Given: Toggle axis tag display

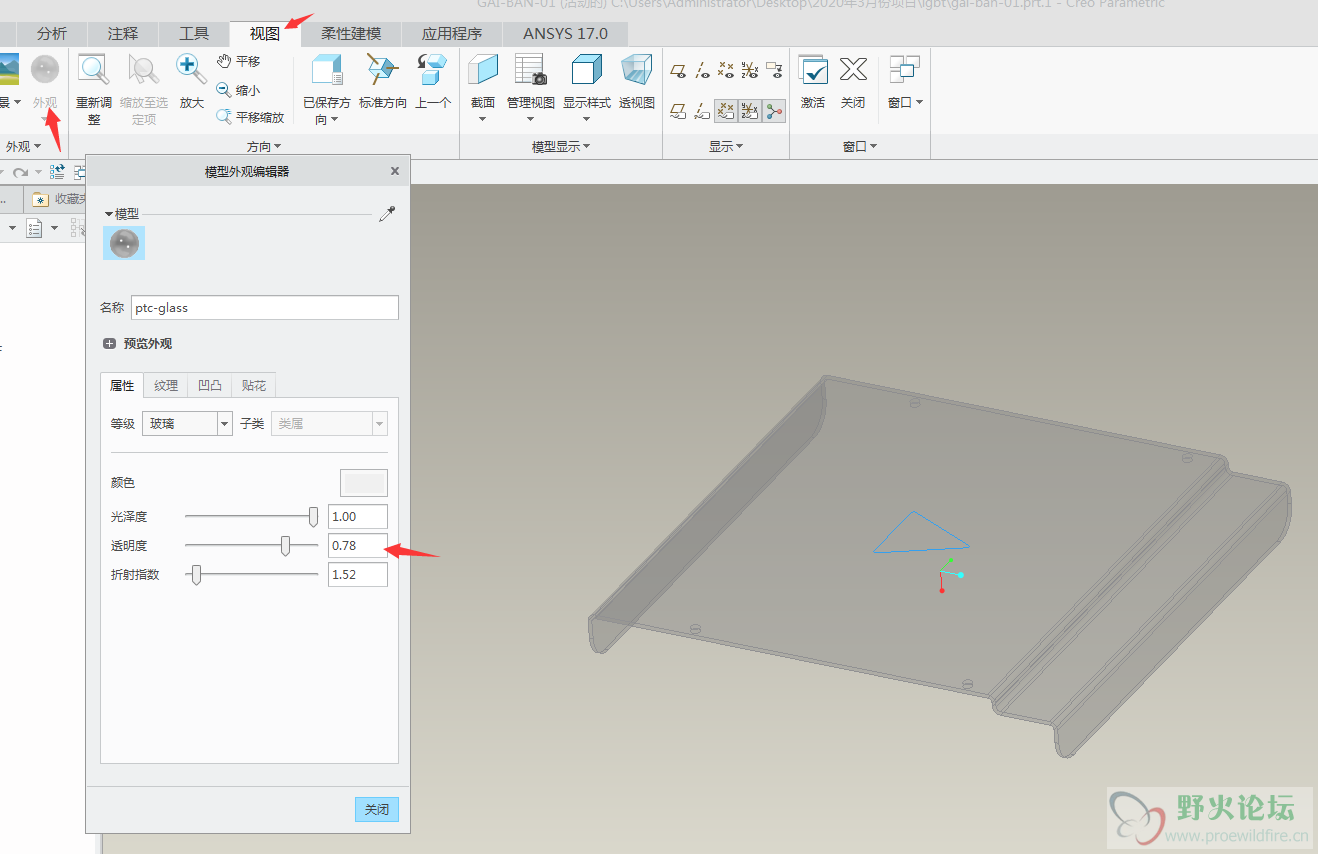Looking at the screenshot, I should 702,110.
